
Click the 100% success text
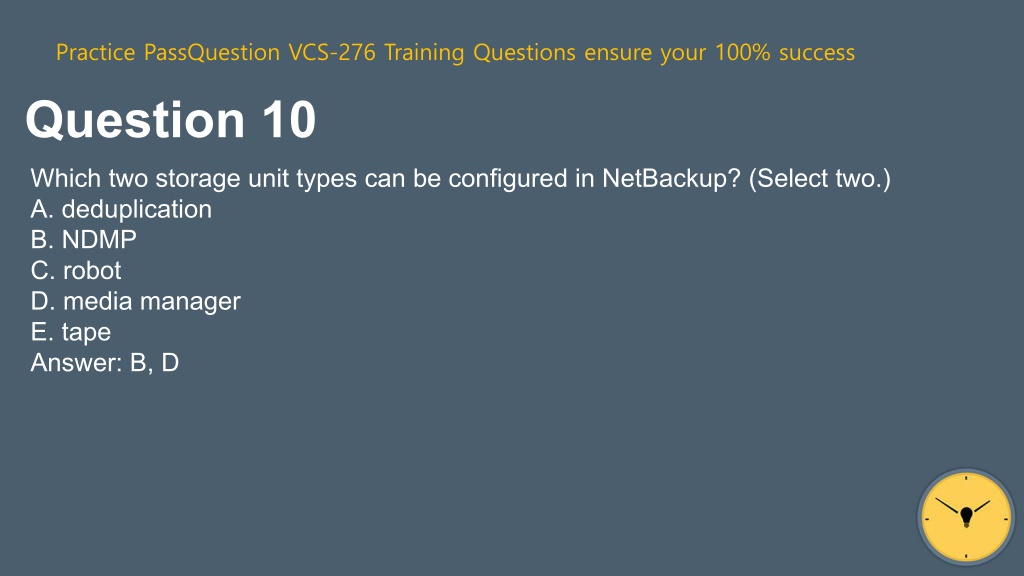coord(785,52)
